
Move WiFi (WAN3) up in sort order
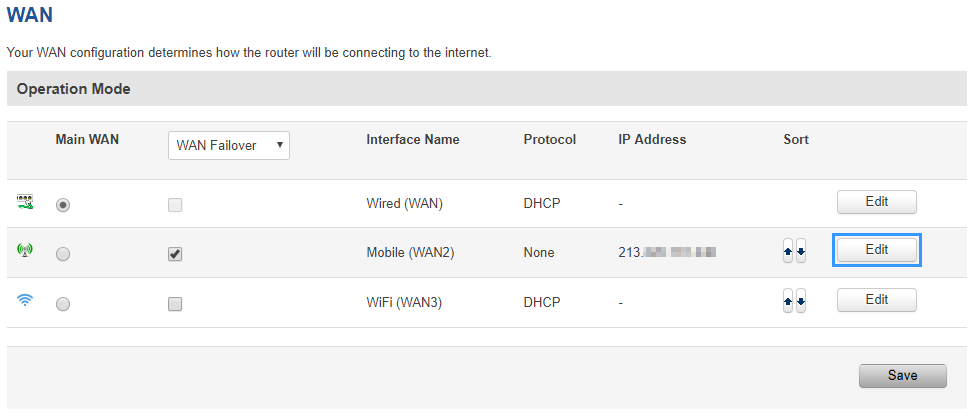tap(788, 301)
